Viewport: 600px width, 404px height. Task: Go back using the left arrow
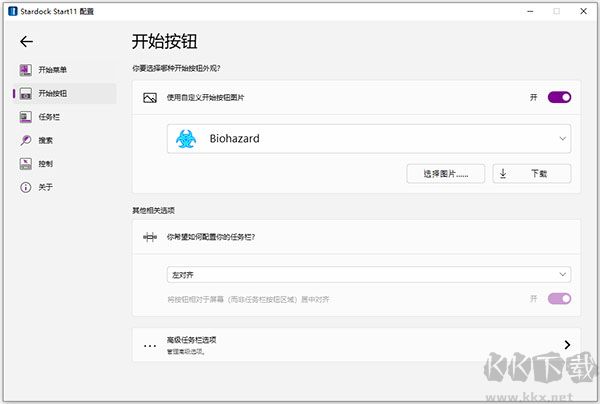(x=26, y=41)
